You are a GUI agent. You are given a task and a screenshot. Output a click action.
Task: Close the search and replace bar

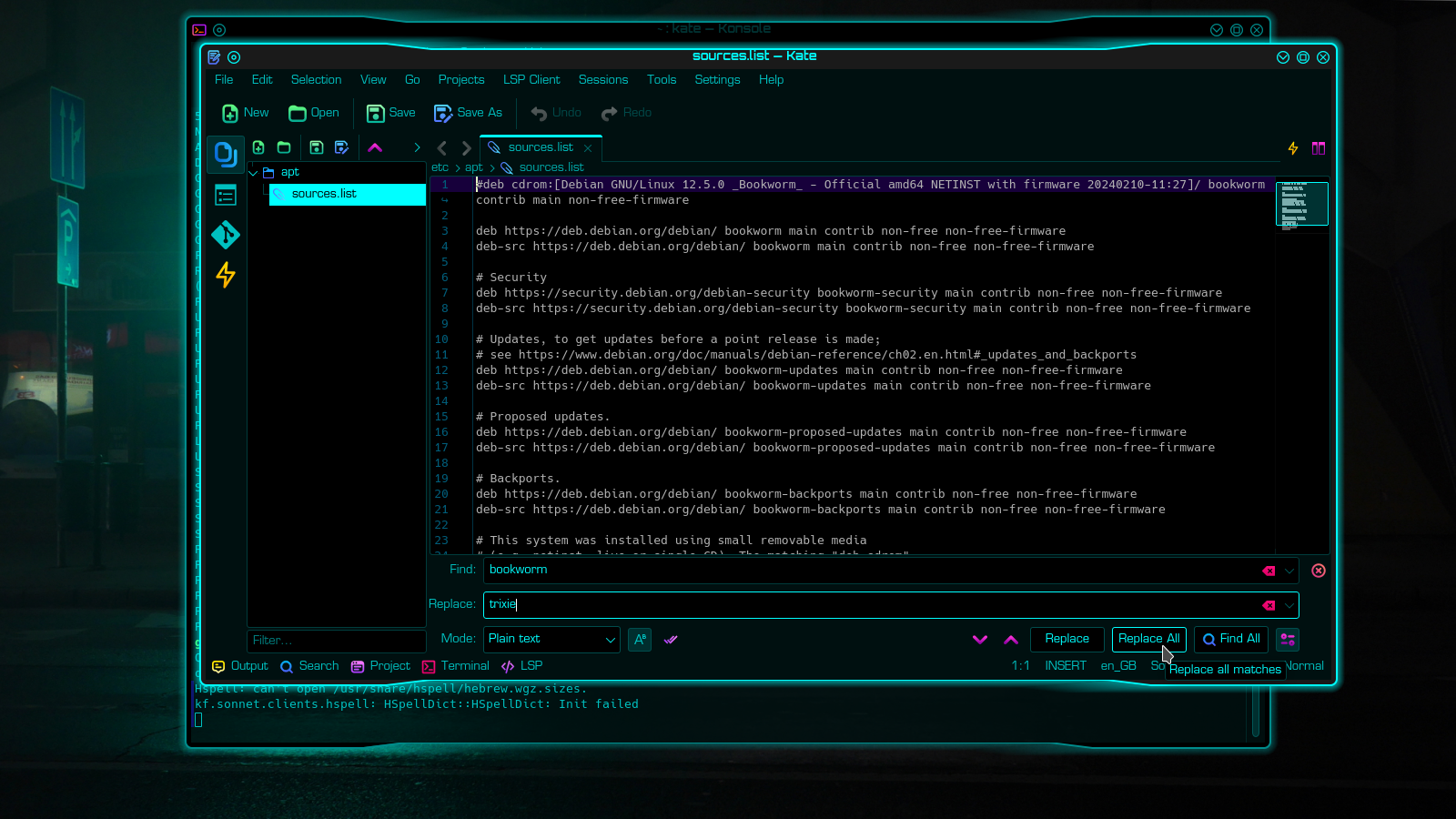coord(1318,571)
